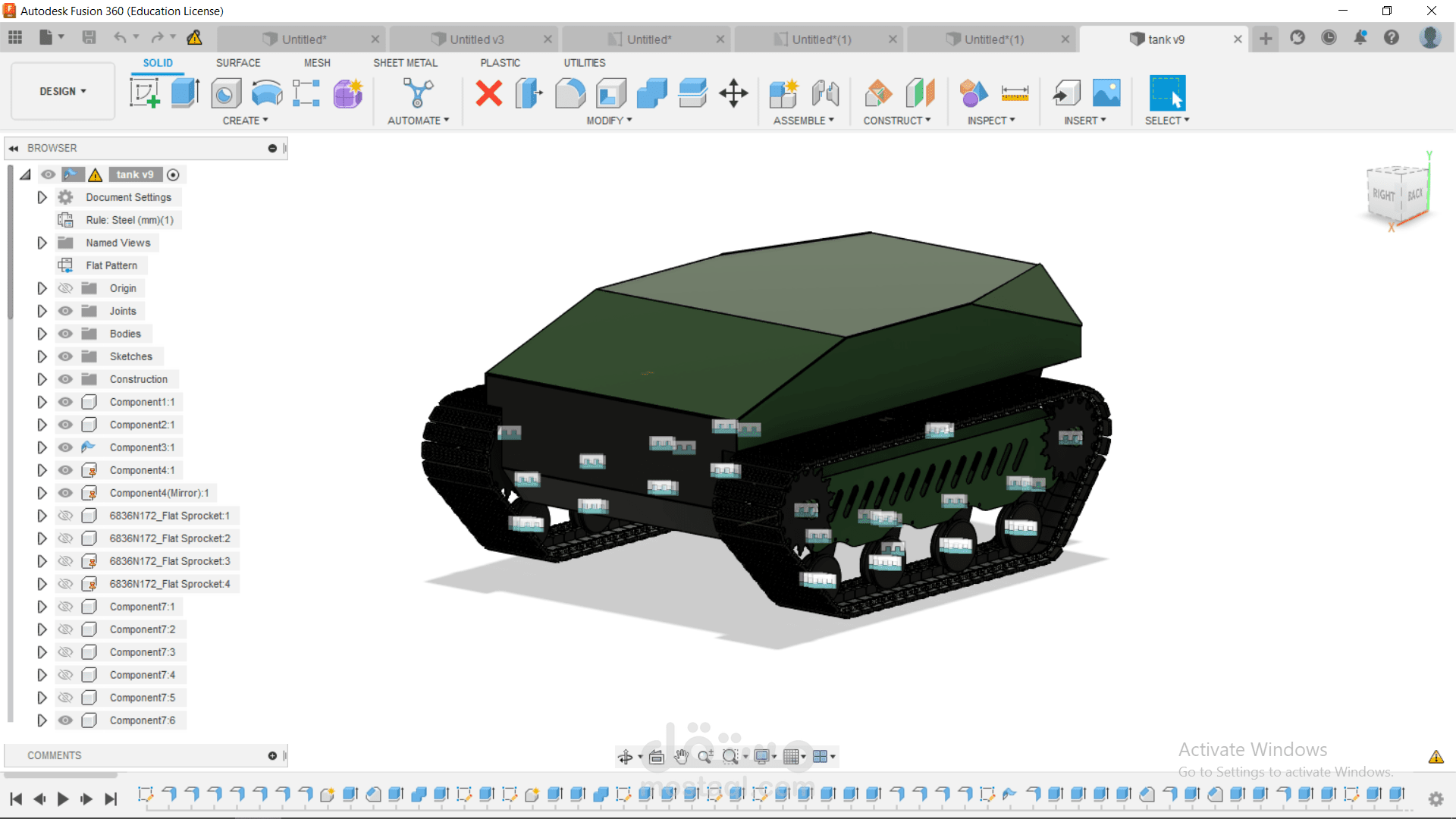
Task: Switch to the SHEET METAL tab
Action: coord(405,63)
